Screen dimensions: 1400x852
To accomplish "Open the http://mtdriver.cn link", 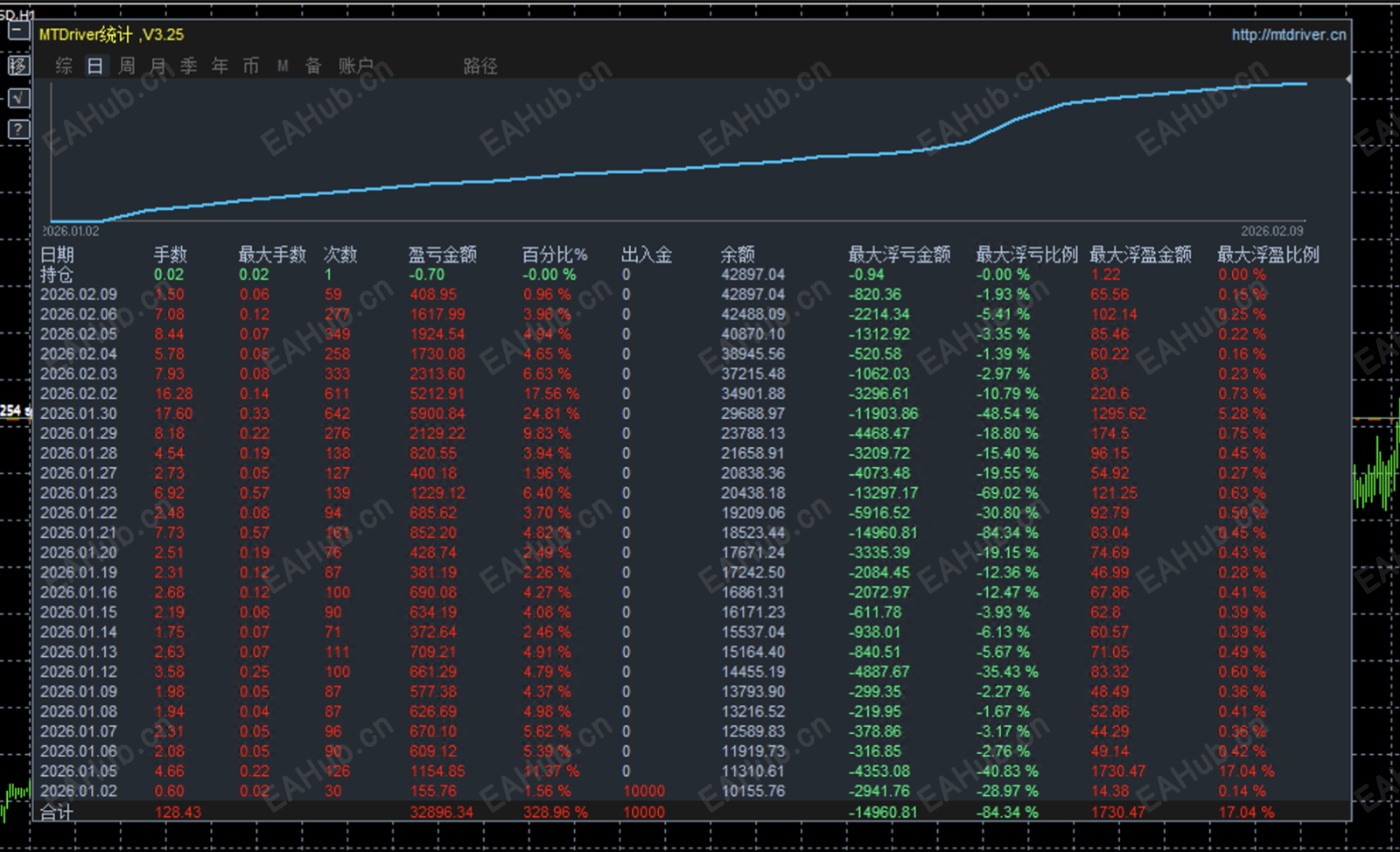I will [x=1289, y=35].
